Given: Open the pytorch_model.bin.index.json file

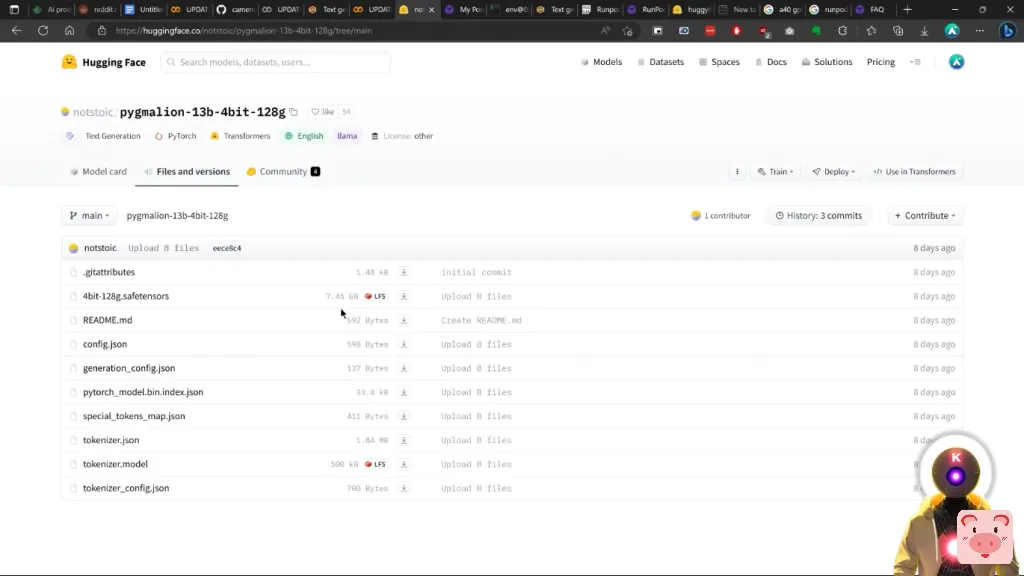Looking at the screenshot, I should tap(143, 392).
